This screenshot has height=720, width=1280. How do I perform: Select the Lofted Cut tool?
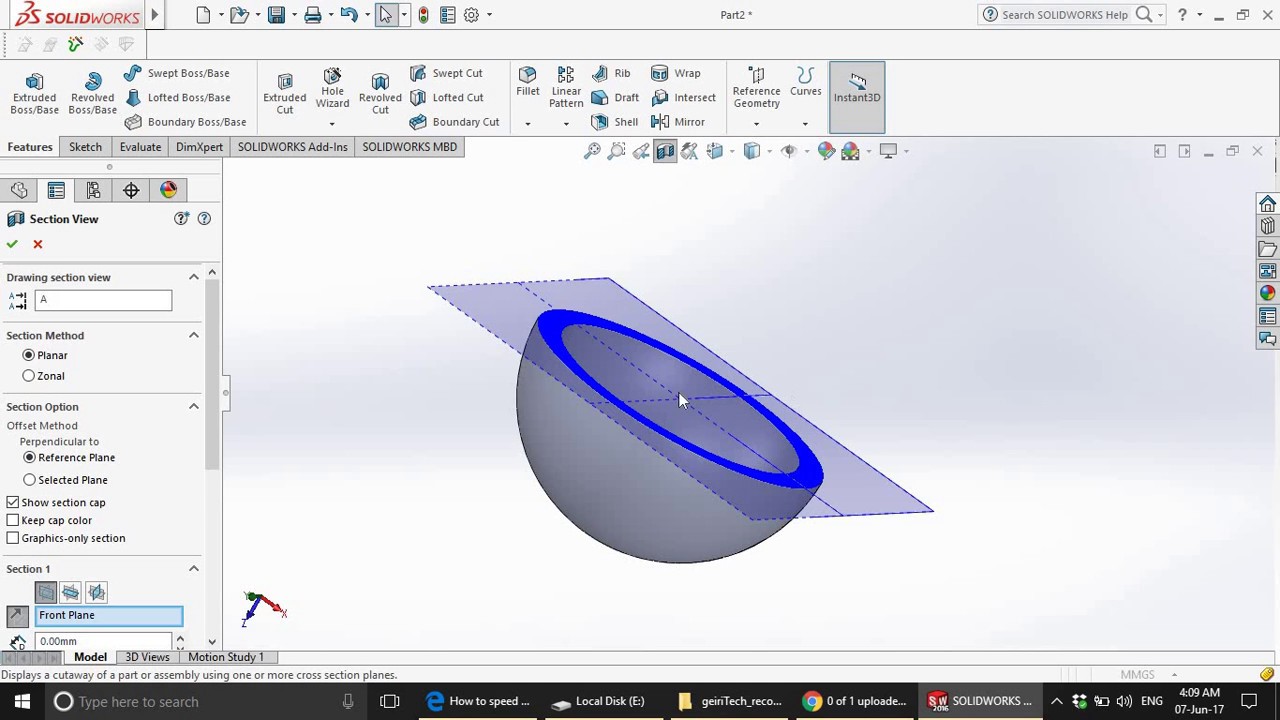tap(446, 97)
